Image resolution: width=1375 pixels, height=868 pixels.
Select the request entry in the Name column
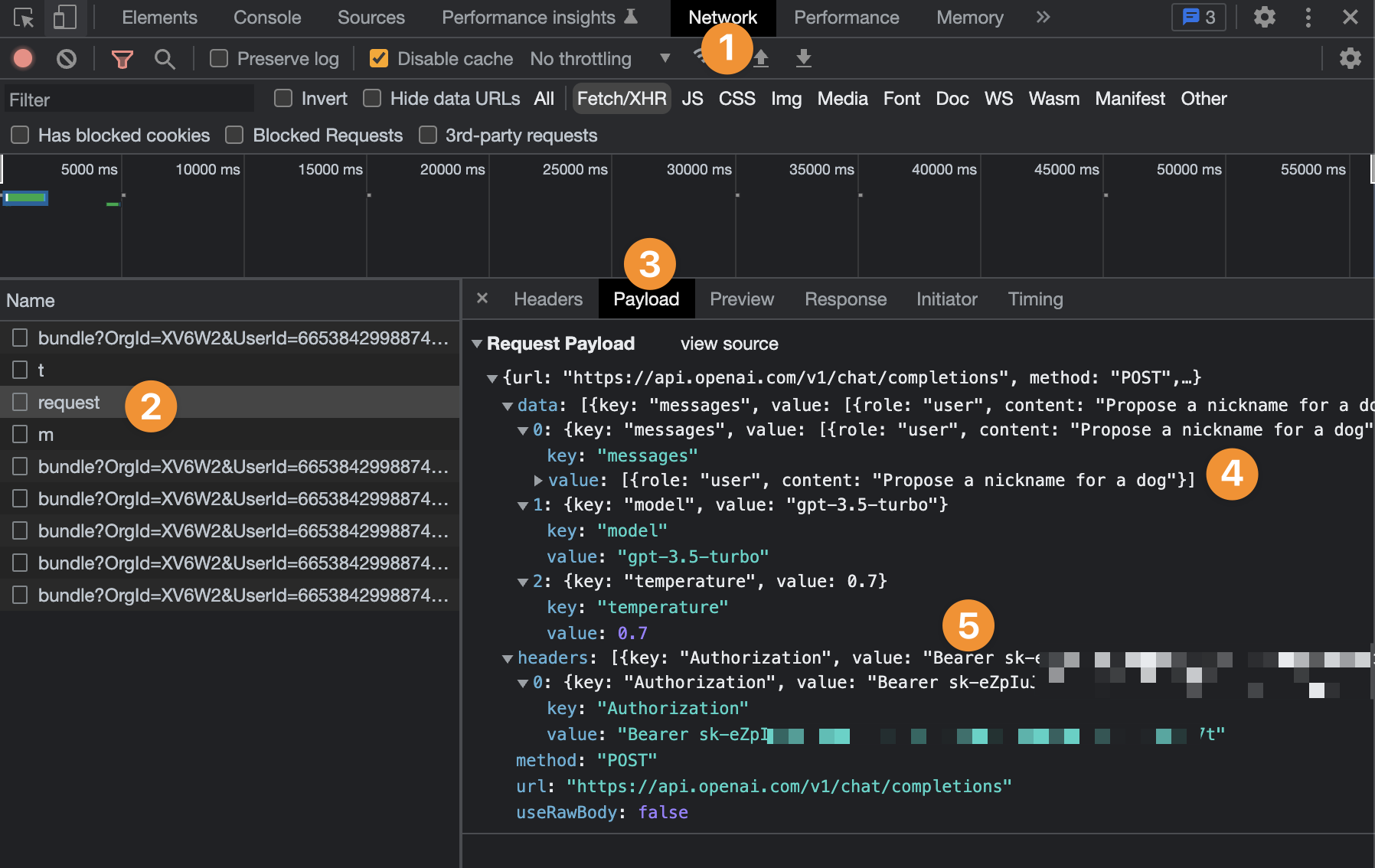point(68,402)
